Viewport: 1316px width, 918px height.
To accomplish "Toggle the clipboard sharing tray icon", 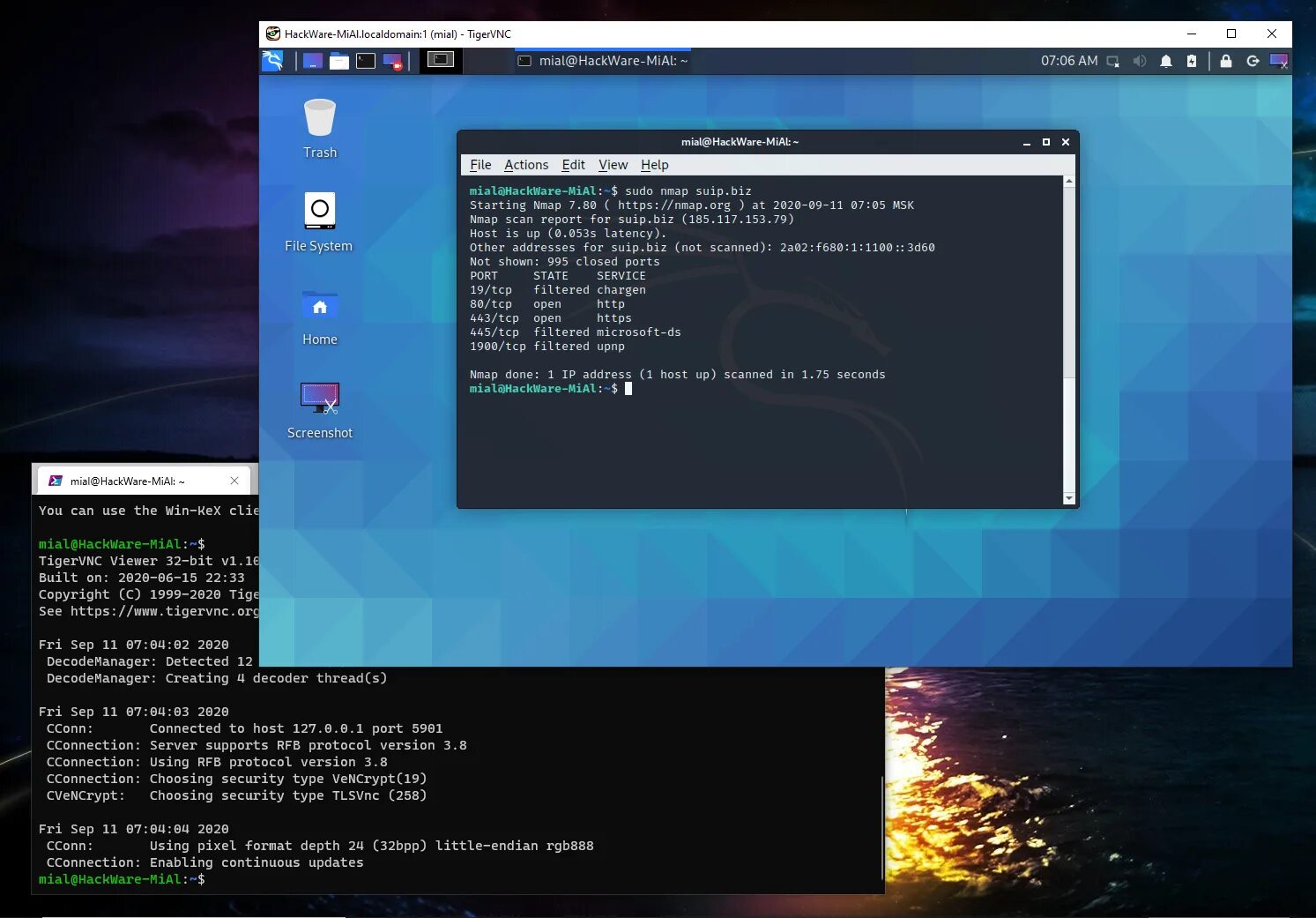I will [1112, 61].
